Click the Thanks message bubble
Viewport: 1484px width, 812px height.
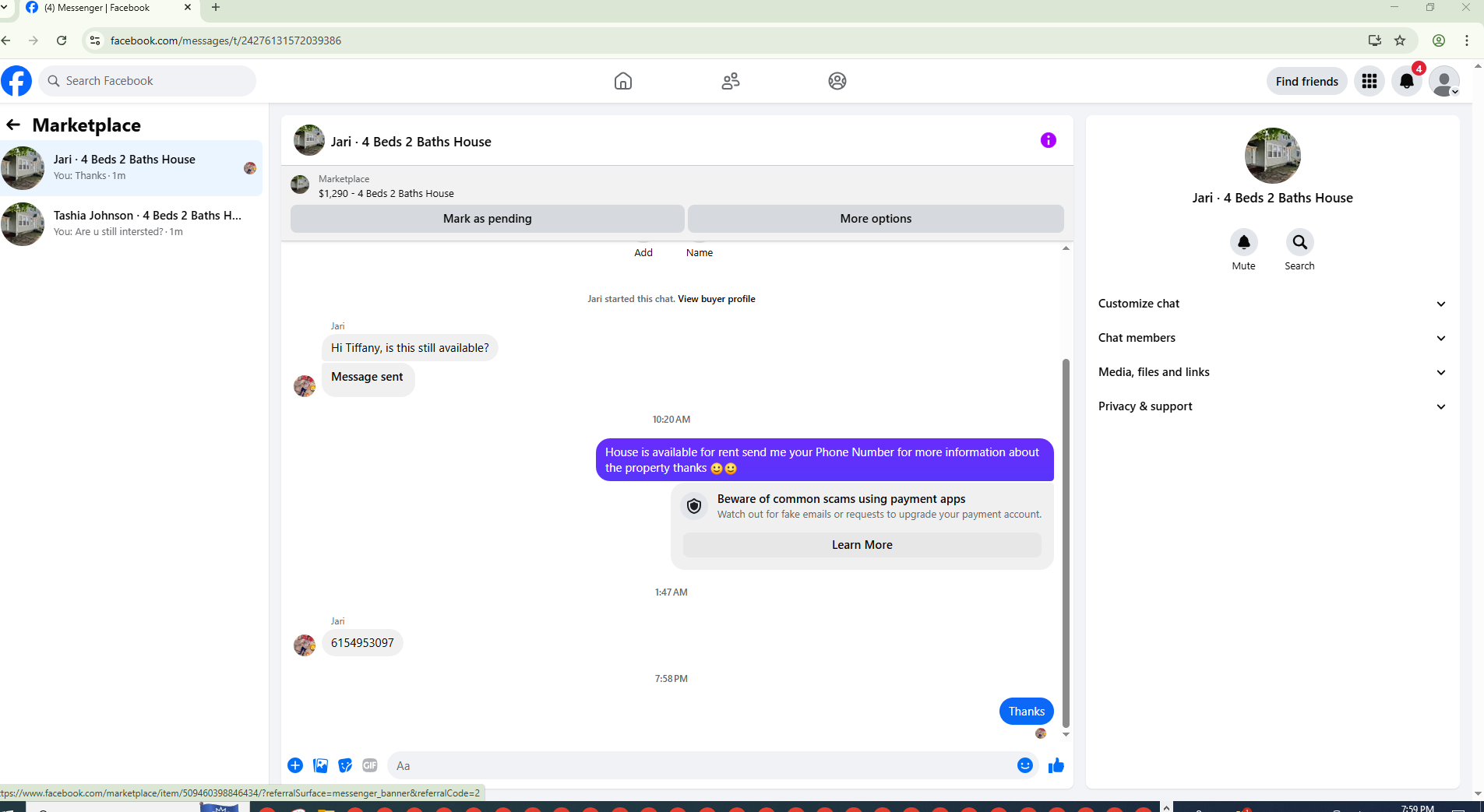[1026, 712]
